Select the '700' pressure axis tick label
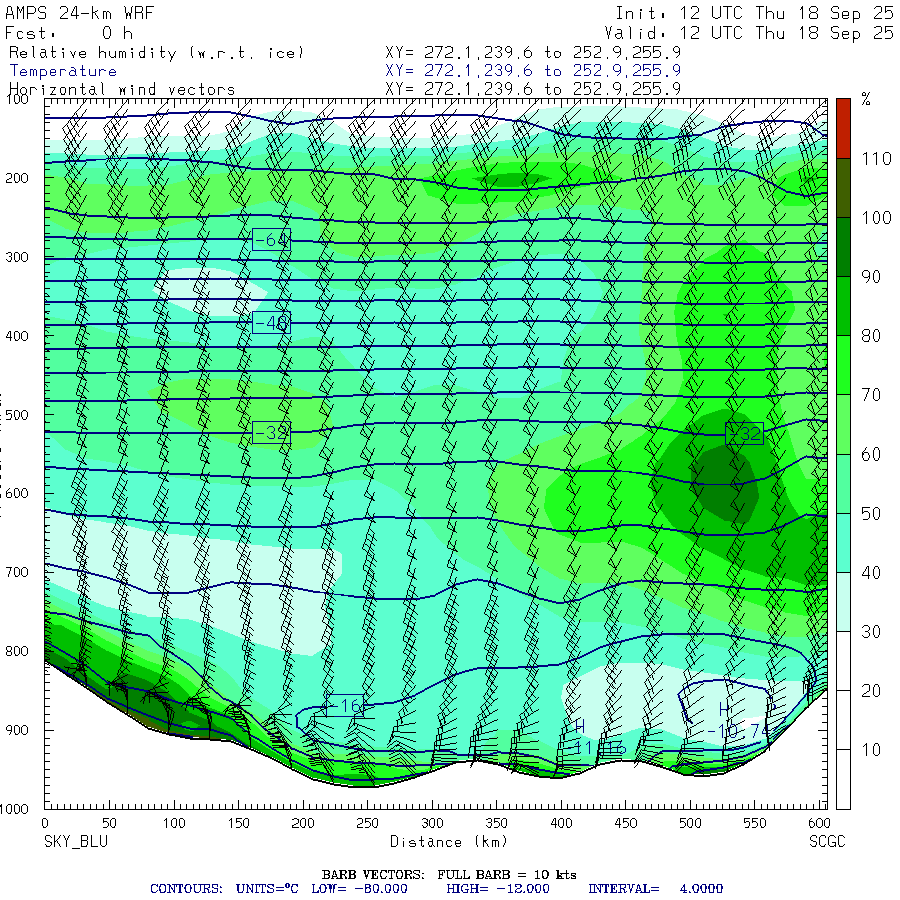The image size is (900, 900). [x=17, y=572]
